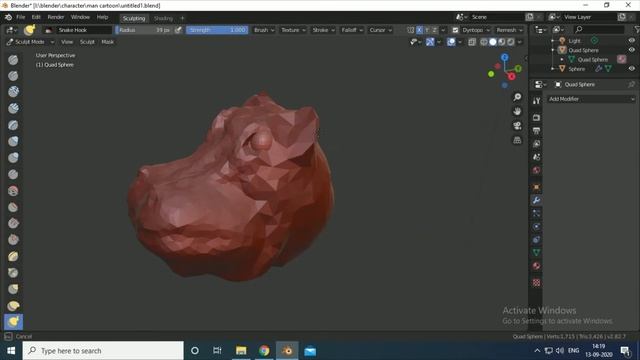Open the Render properties tab

[x=536, y=118]
